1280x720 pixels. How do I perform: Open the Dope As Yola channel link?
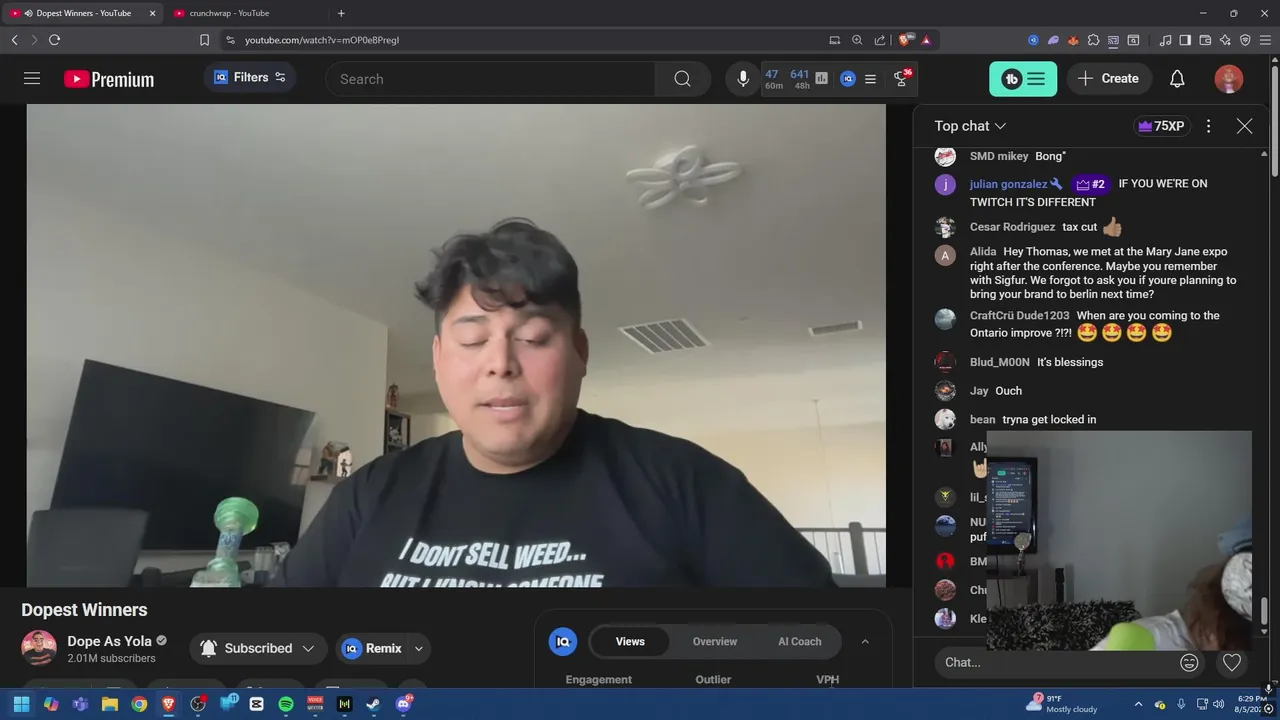click(x=109, y=641)
